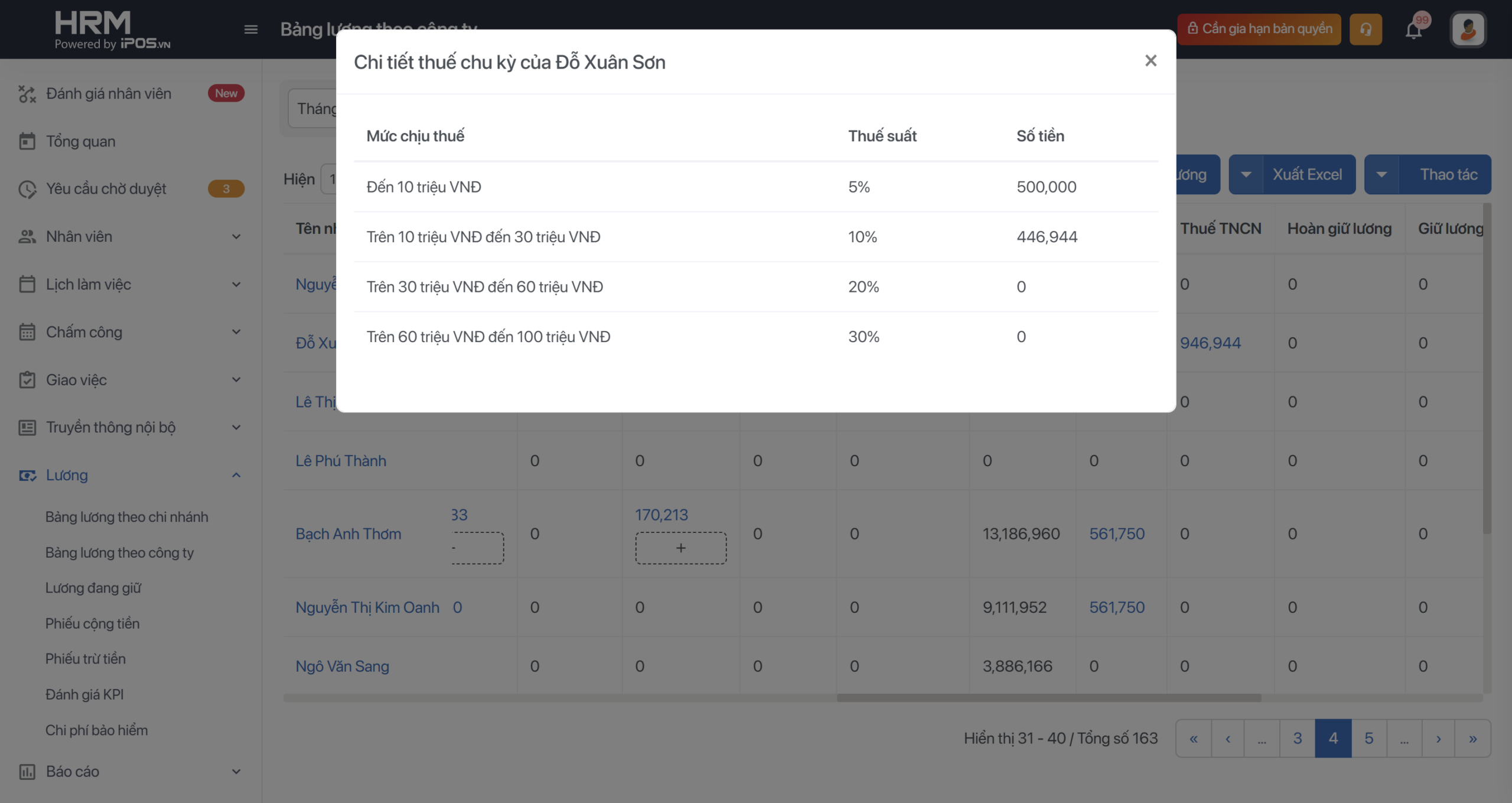This screenshot has height=803, width=1512.
Task: Click the headset support icon
Action: (x=1366, y=30)
